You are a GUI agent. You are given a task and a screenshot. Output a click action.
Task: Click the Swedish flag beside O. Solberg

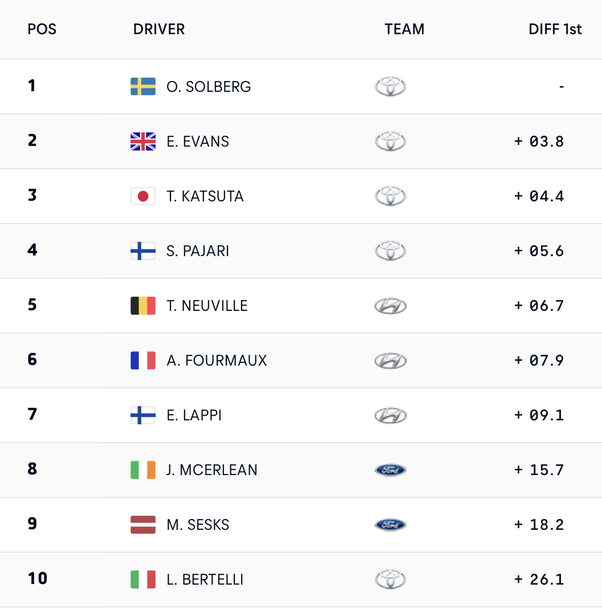[x=143, y=87]
